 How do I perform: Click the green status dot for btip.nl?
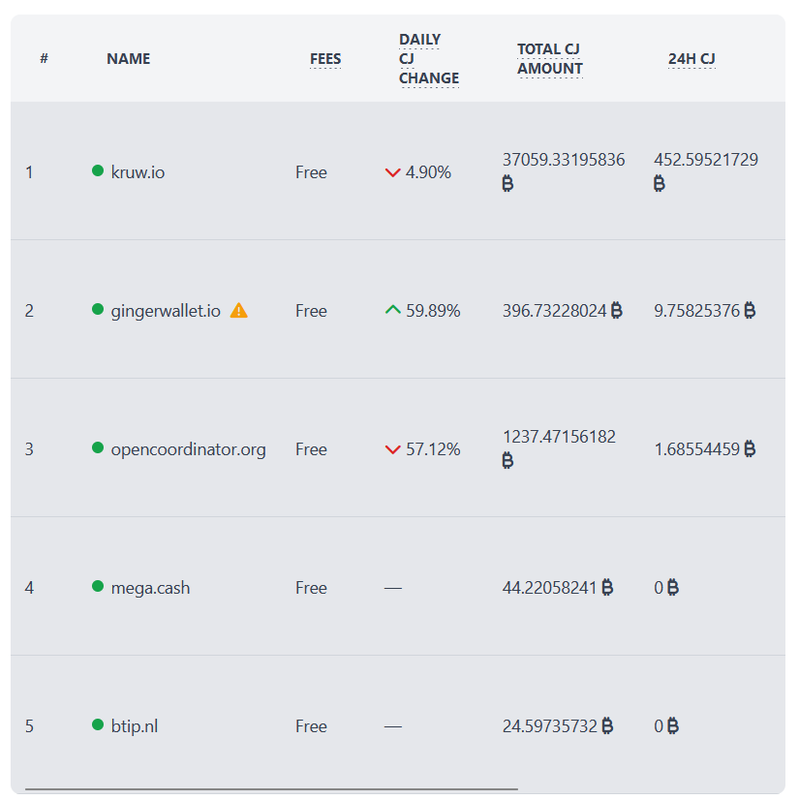point(97,724)
